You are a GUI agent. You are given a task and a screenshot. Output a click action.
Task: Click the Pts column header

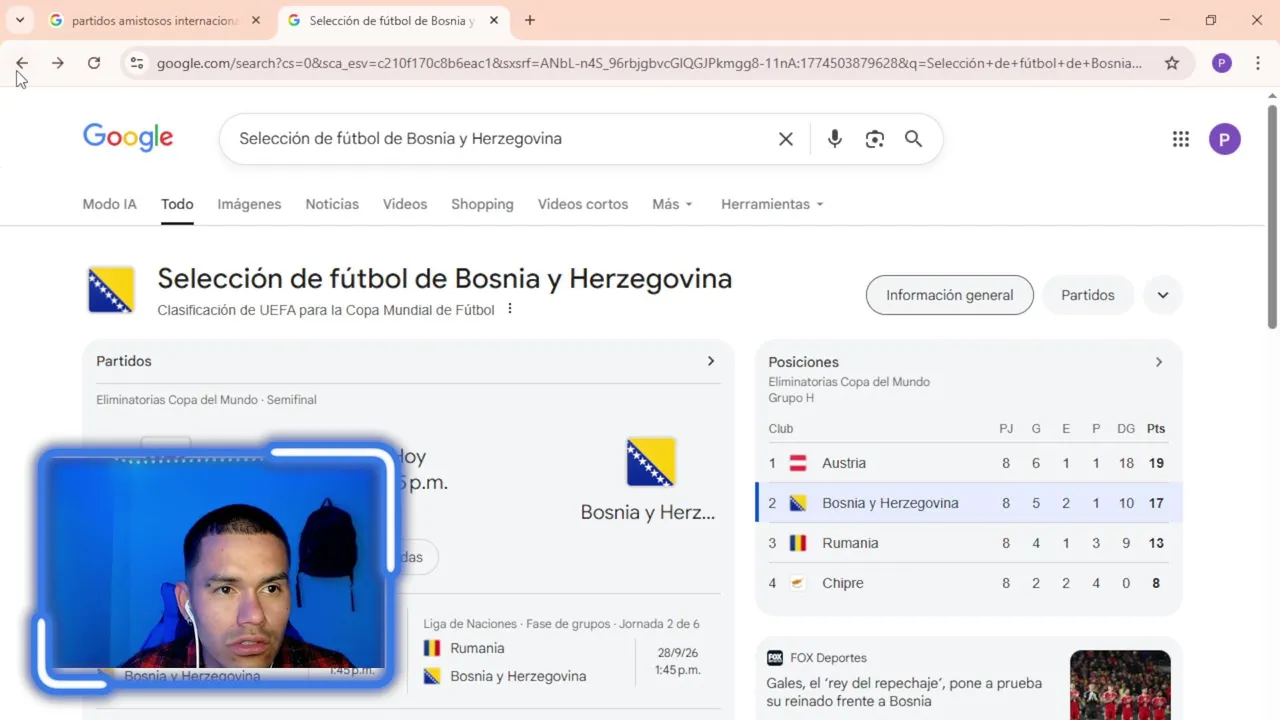pyautogui.click(x=1156, y=428)
